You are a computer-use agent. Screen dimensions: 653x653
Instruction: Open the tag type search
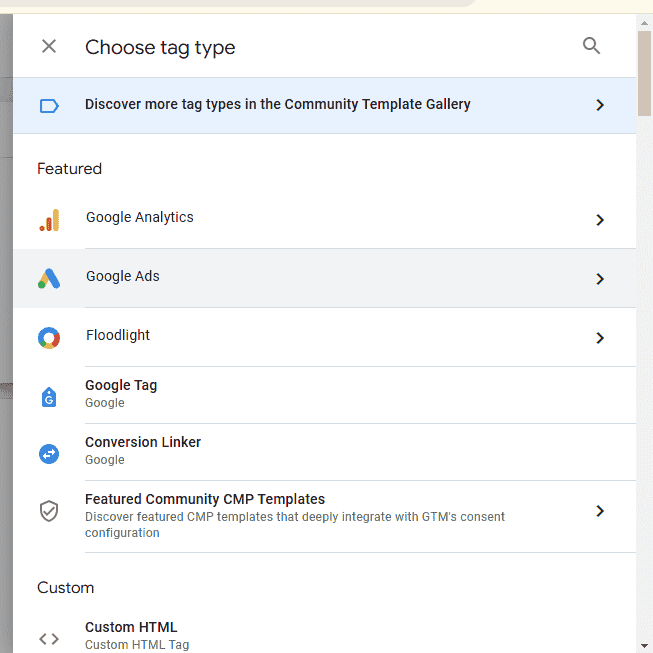click(x=591, y=46)
